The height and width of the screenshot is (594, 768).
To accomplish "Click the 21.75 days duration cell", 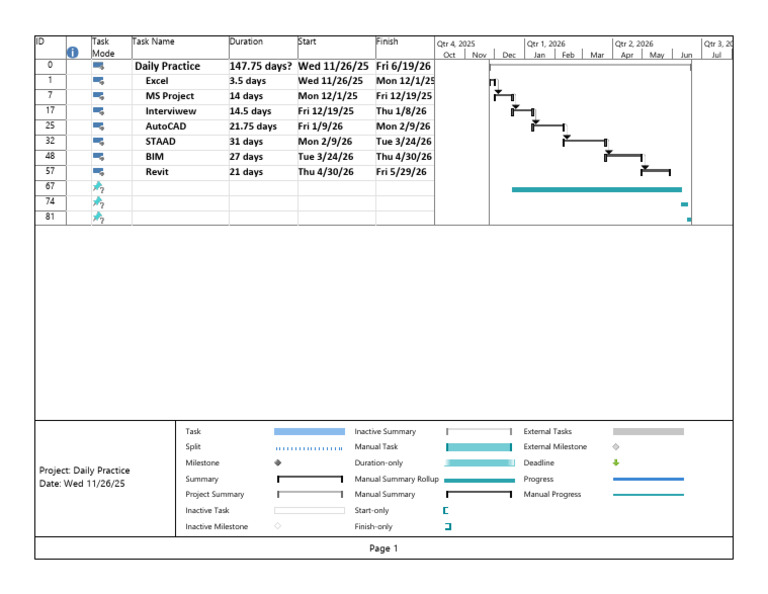I will 263,126.
